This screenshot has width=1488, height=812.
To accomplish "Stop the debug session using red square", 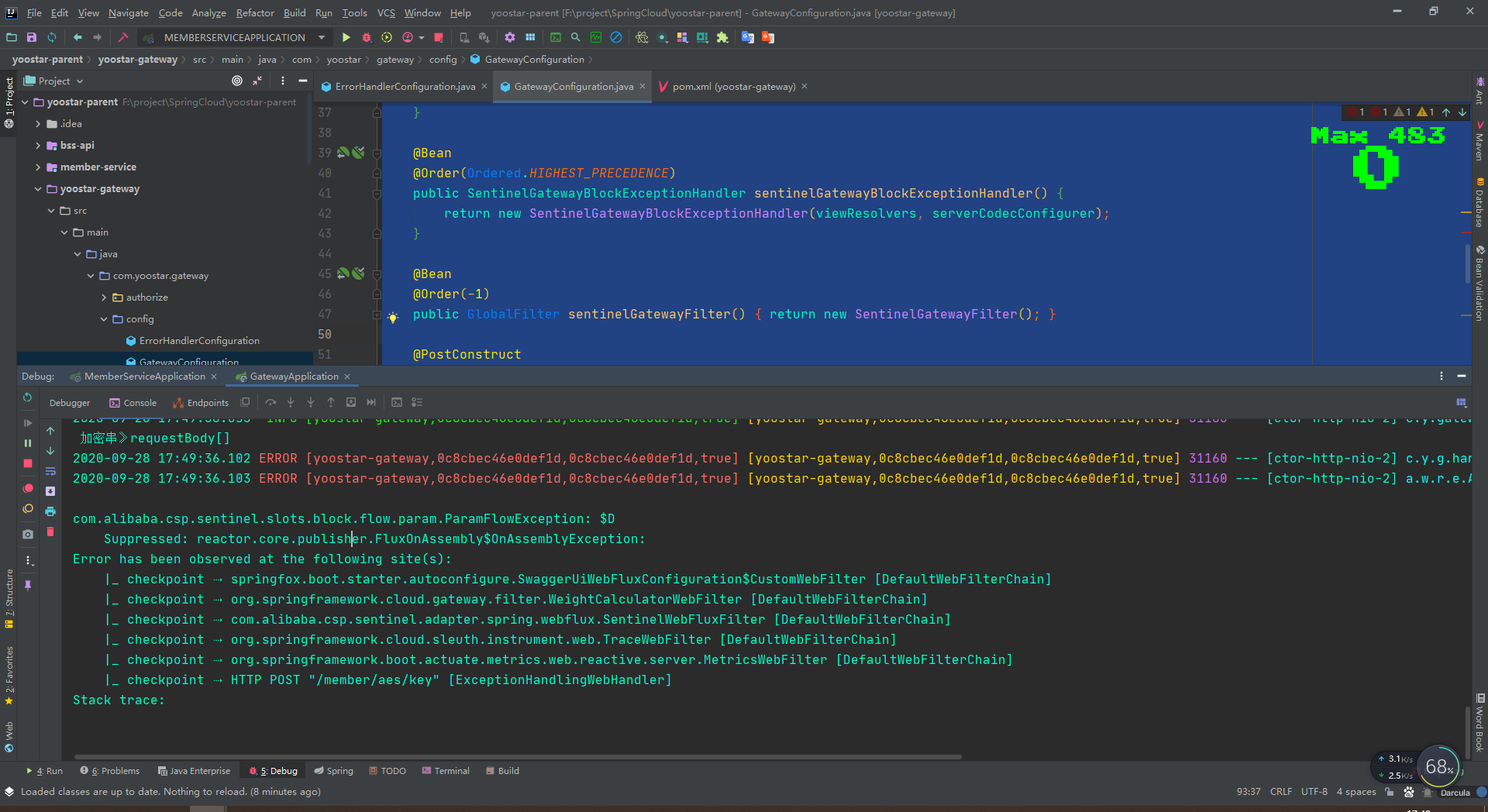I will [28, 463].
